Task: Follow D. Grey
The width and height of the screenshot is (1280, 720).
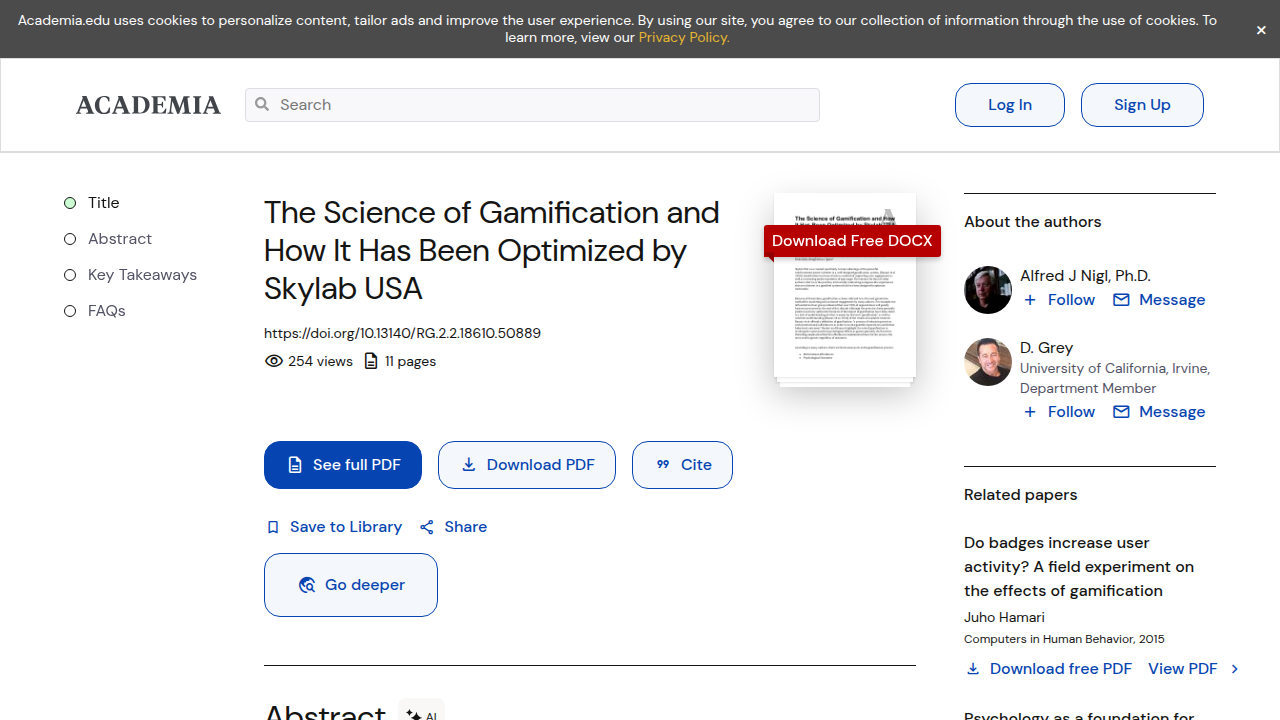Action: click(x=1060, y=412)
